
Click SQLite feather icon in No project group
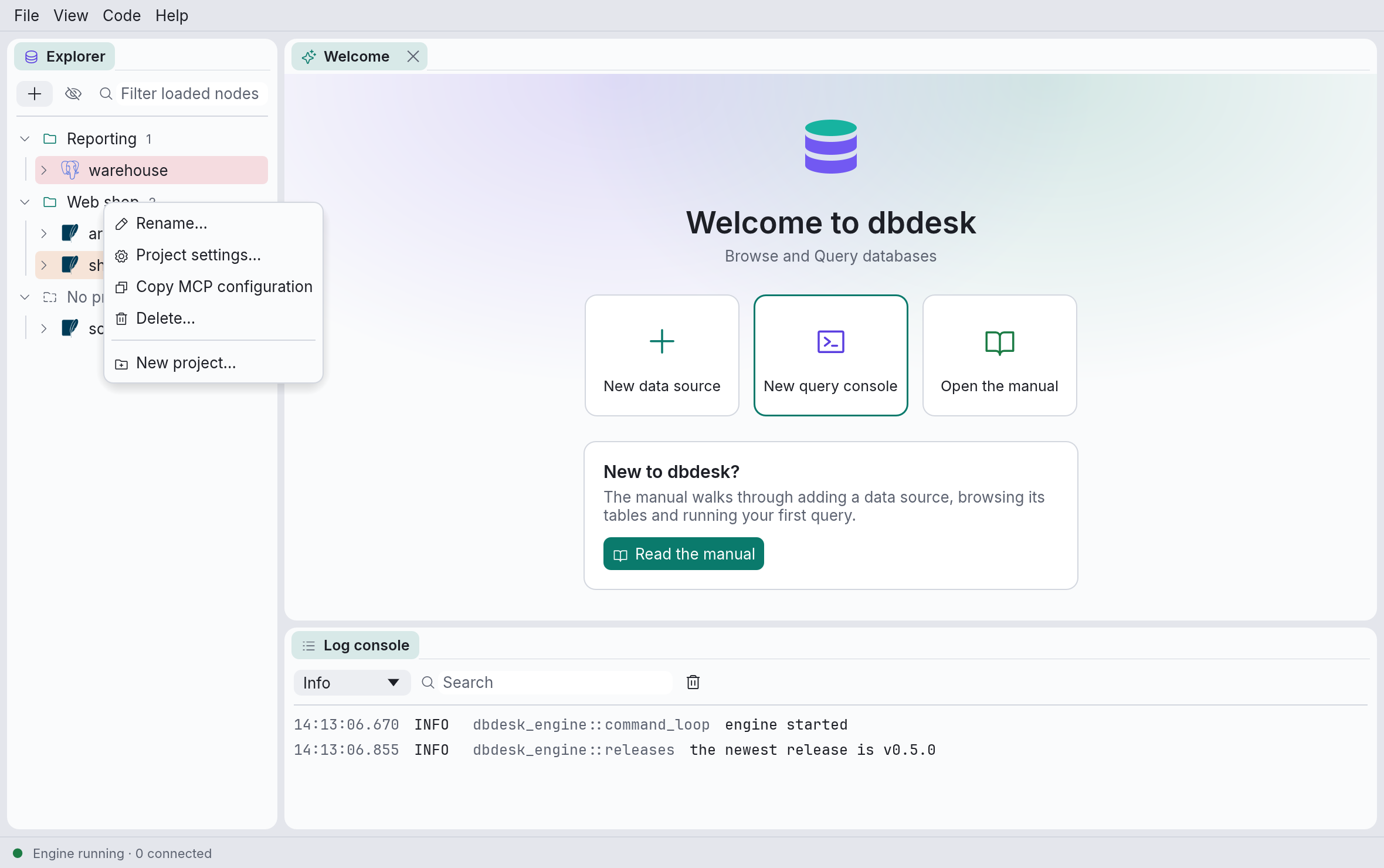point(70,328)
